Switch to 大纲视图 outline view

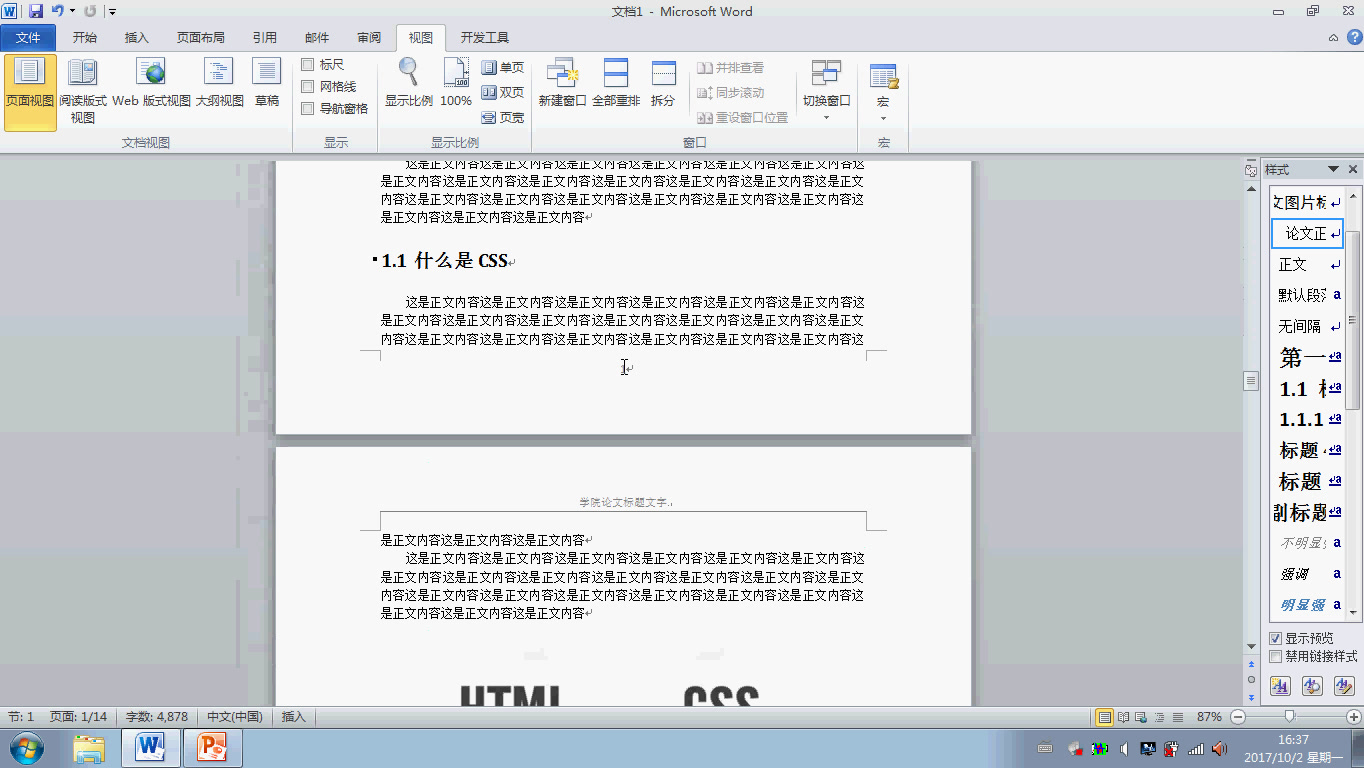point(218,84)
